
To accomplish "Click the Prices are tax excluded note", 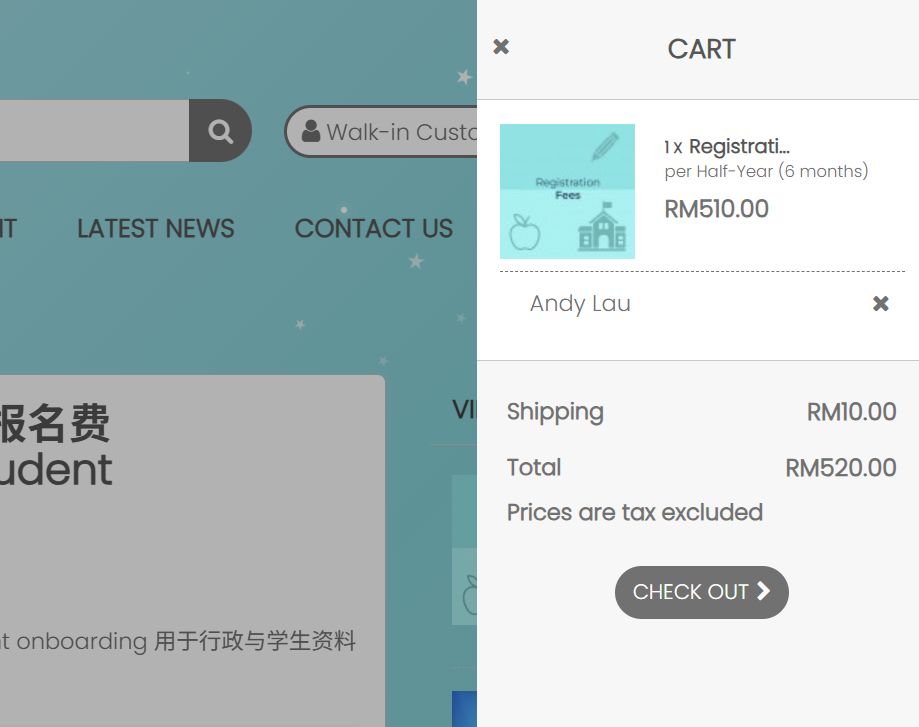I will (634, 513).
